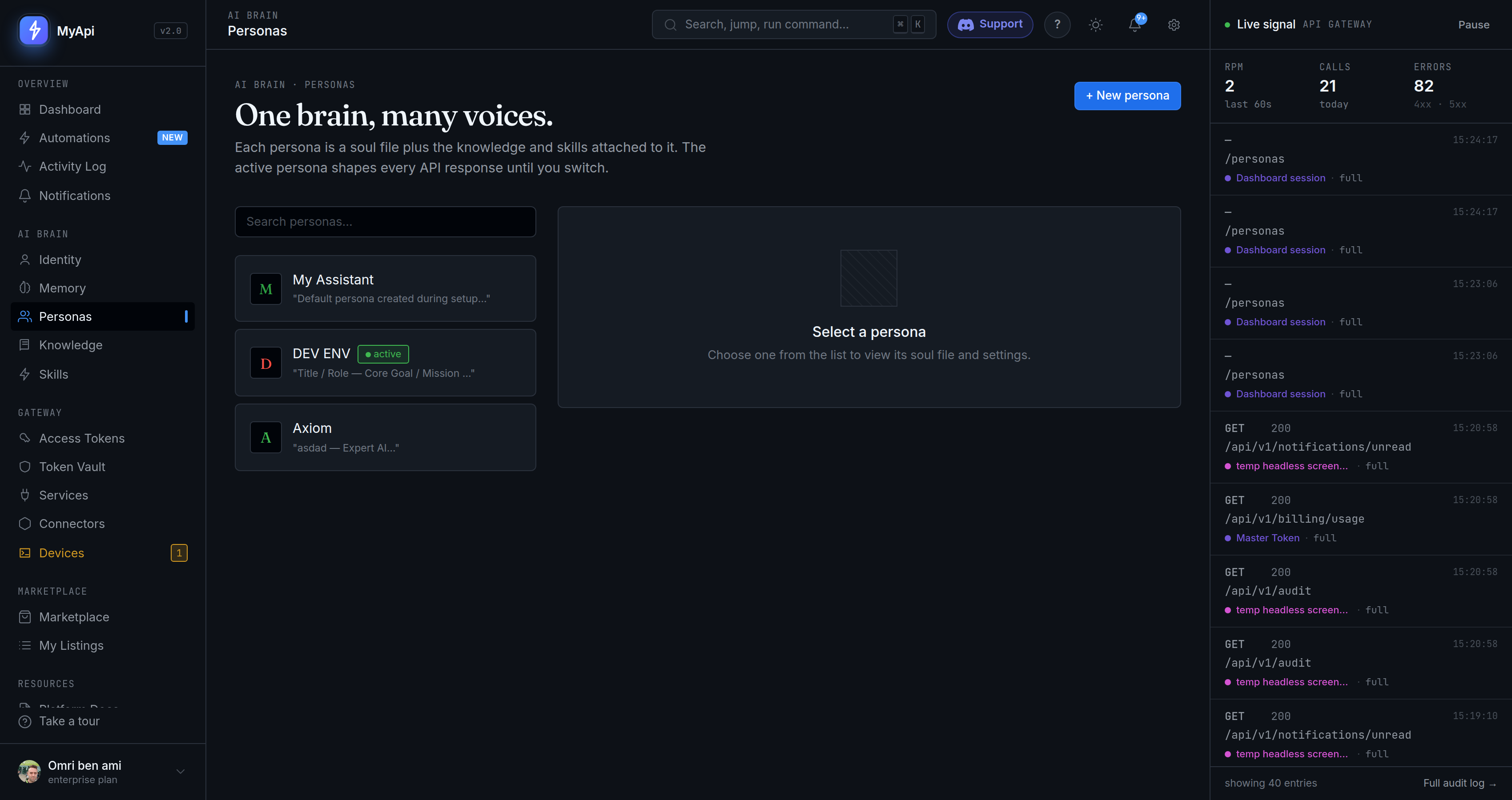Click the Identity person icon

(24, 260)
